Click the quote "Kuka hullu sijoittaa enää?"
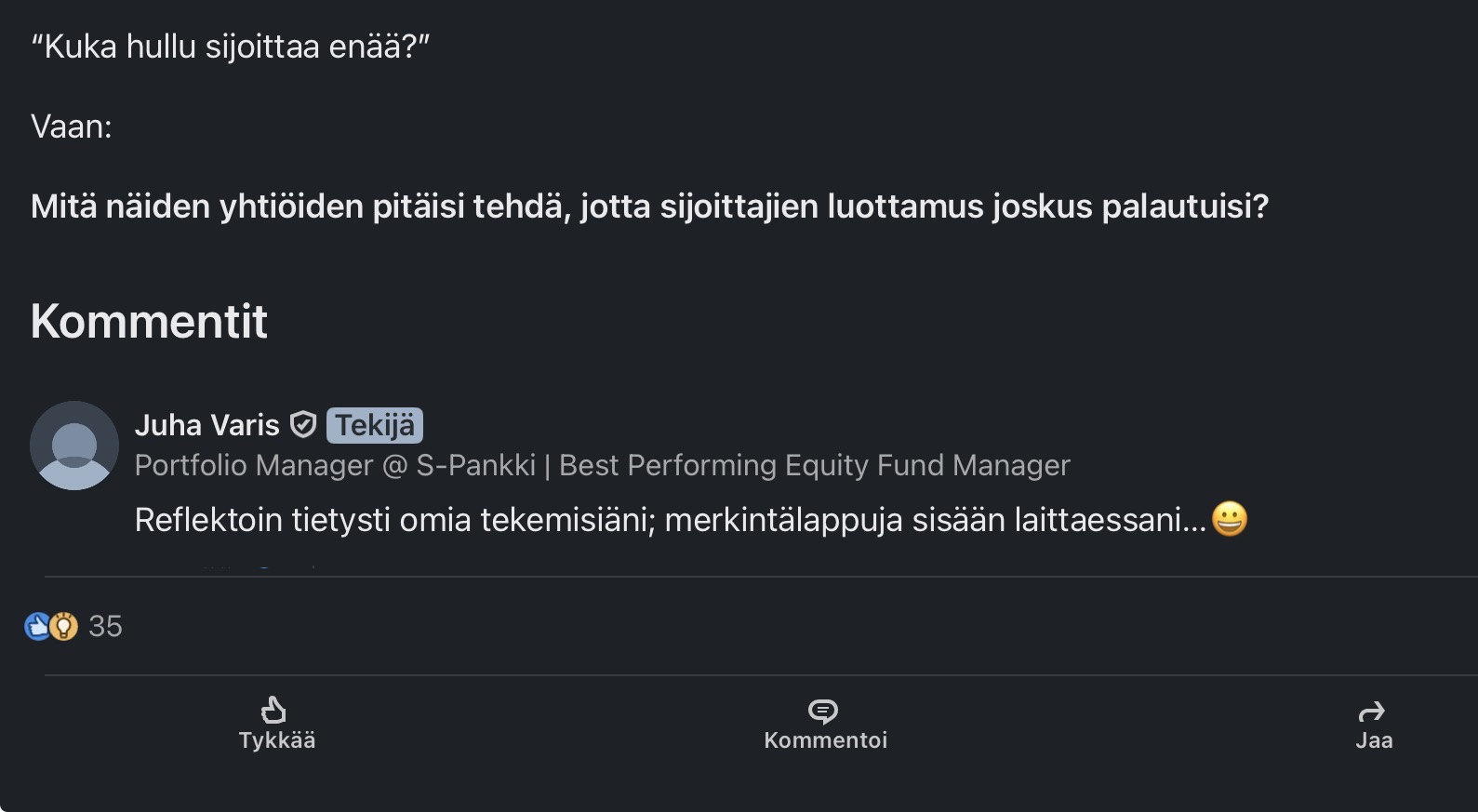 [x=230, y=47]
